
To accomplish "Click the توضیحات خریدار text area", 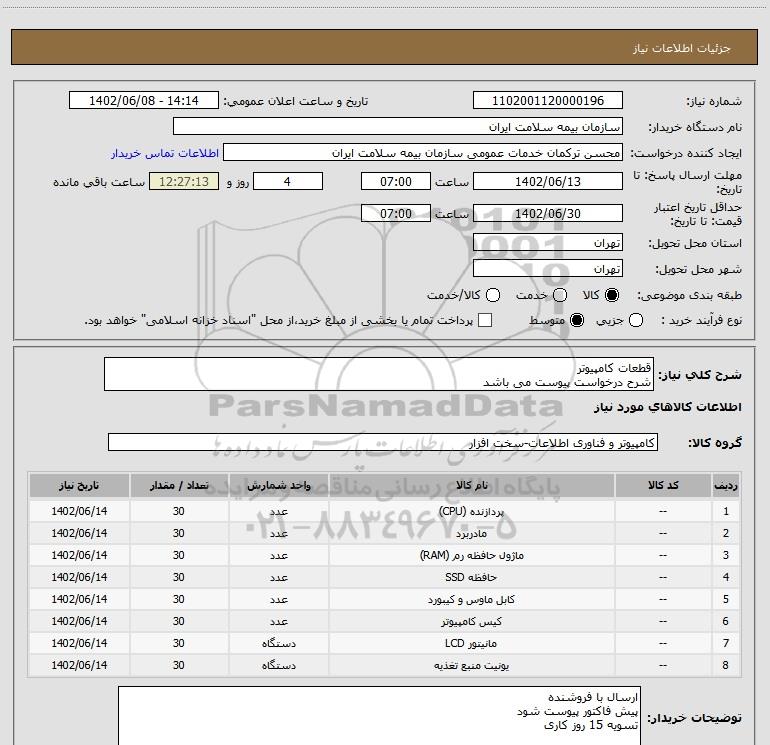I will click(x=379, y=716).
